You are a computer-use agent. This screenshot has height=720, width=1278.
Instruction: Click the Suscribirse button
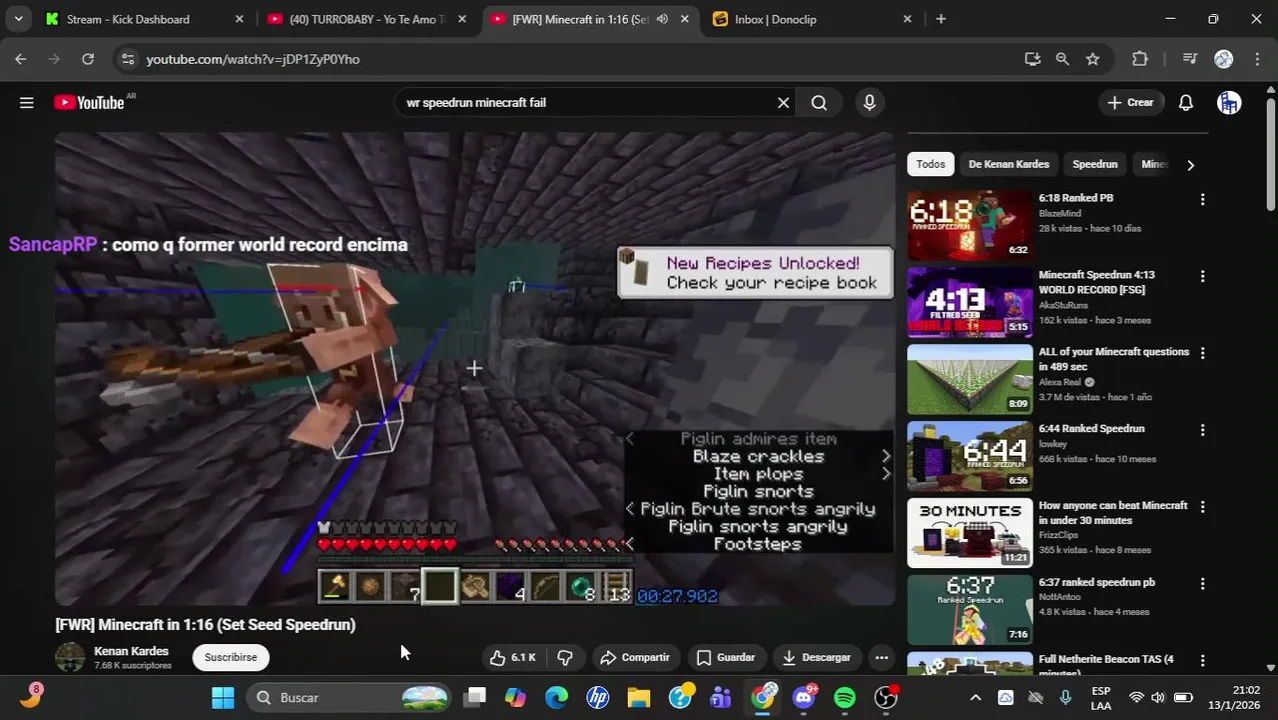(231, 657)
